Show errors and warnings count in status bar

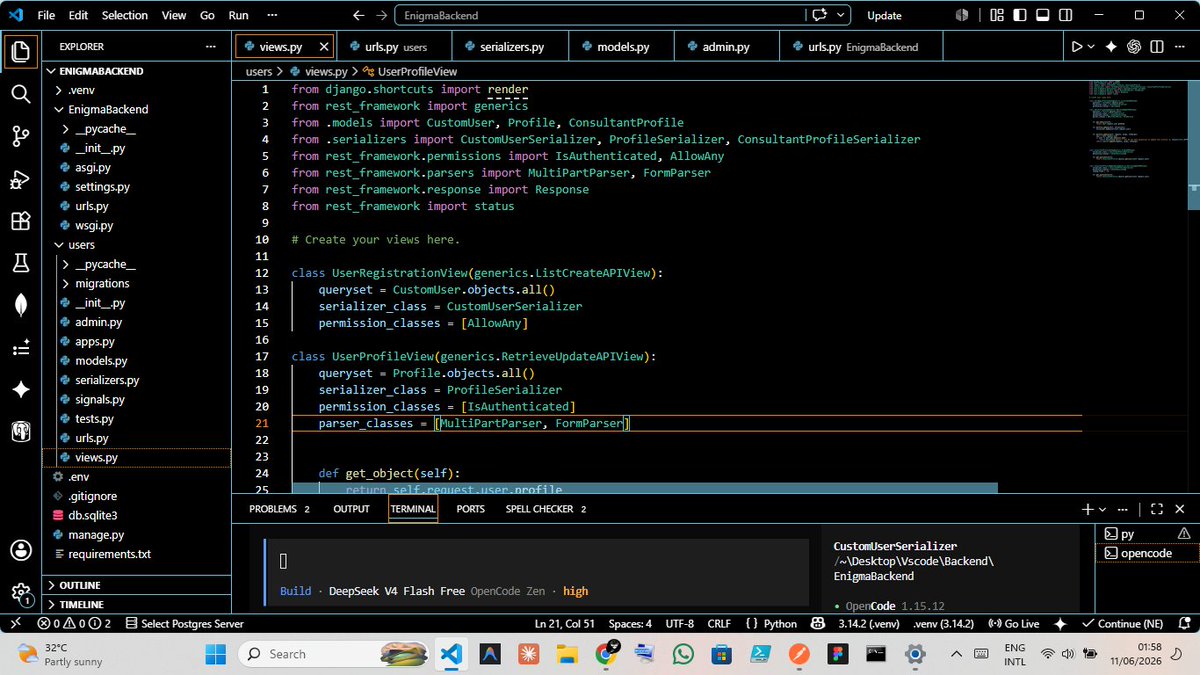point(74,623)
